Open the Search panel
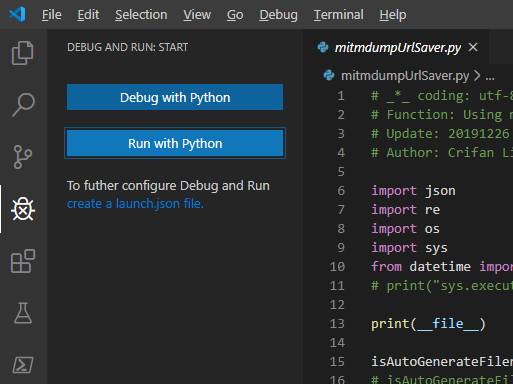 (x=23, y=105)
